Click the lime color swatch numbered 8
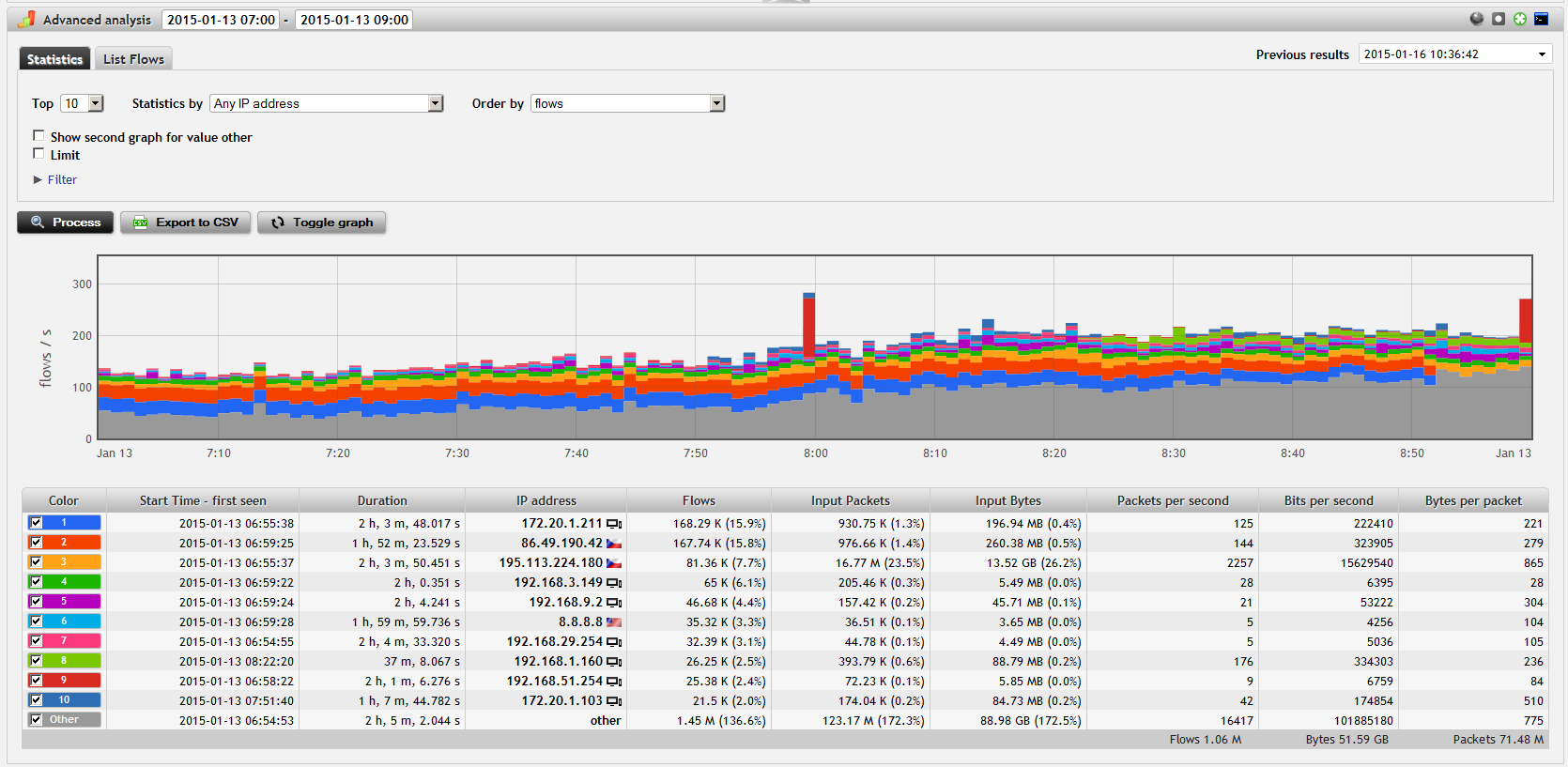 click(x=64, y=661)
